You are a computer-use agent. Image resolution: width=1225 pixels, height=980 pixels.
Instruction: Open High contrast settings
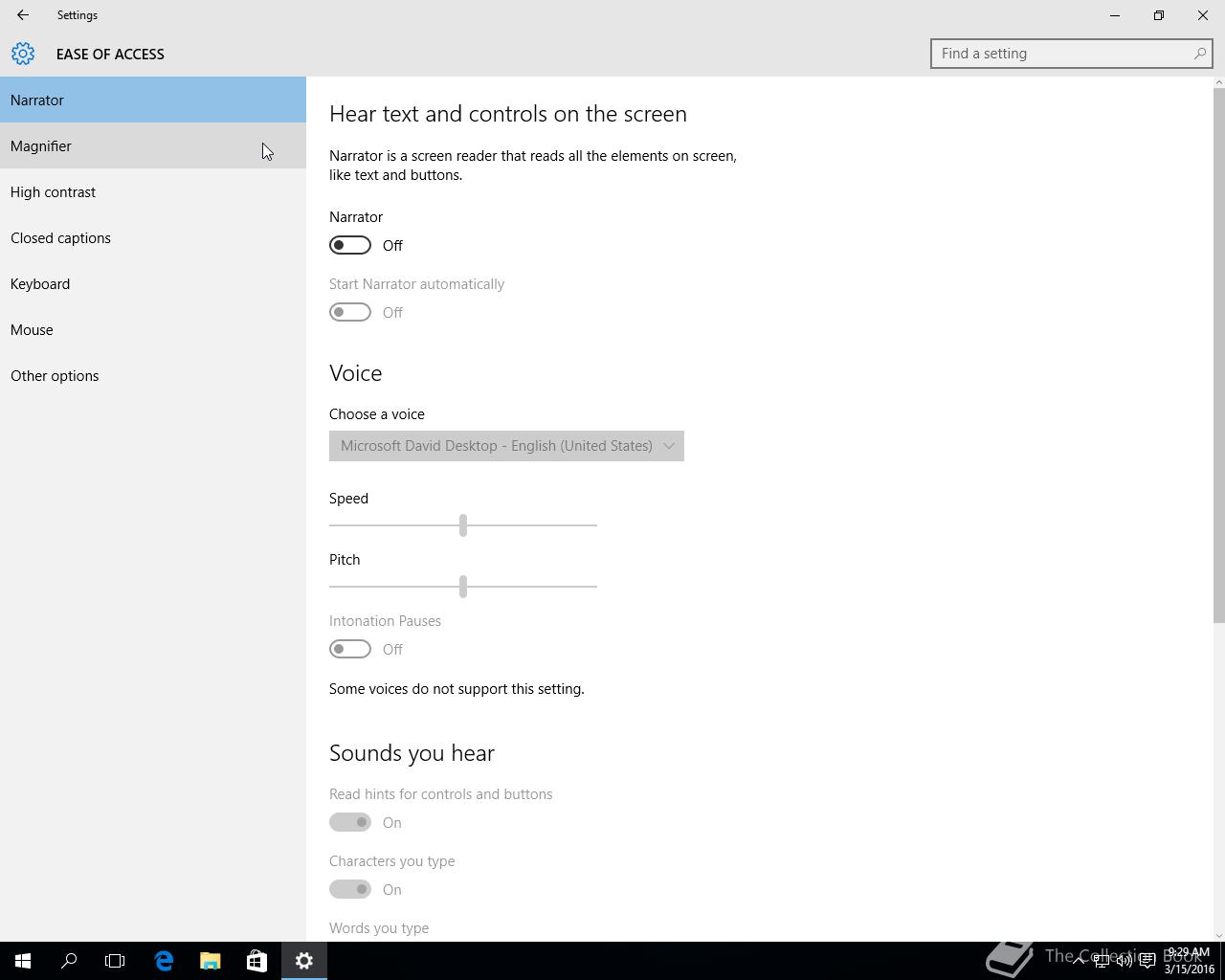pyautogui.click(x=153, y=191)
